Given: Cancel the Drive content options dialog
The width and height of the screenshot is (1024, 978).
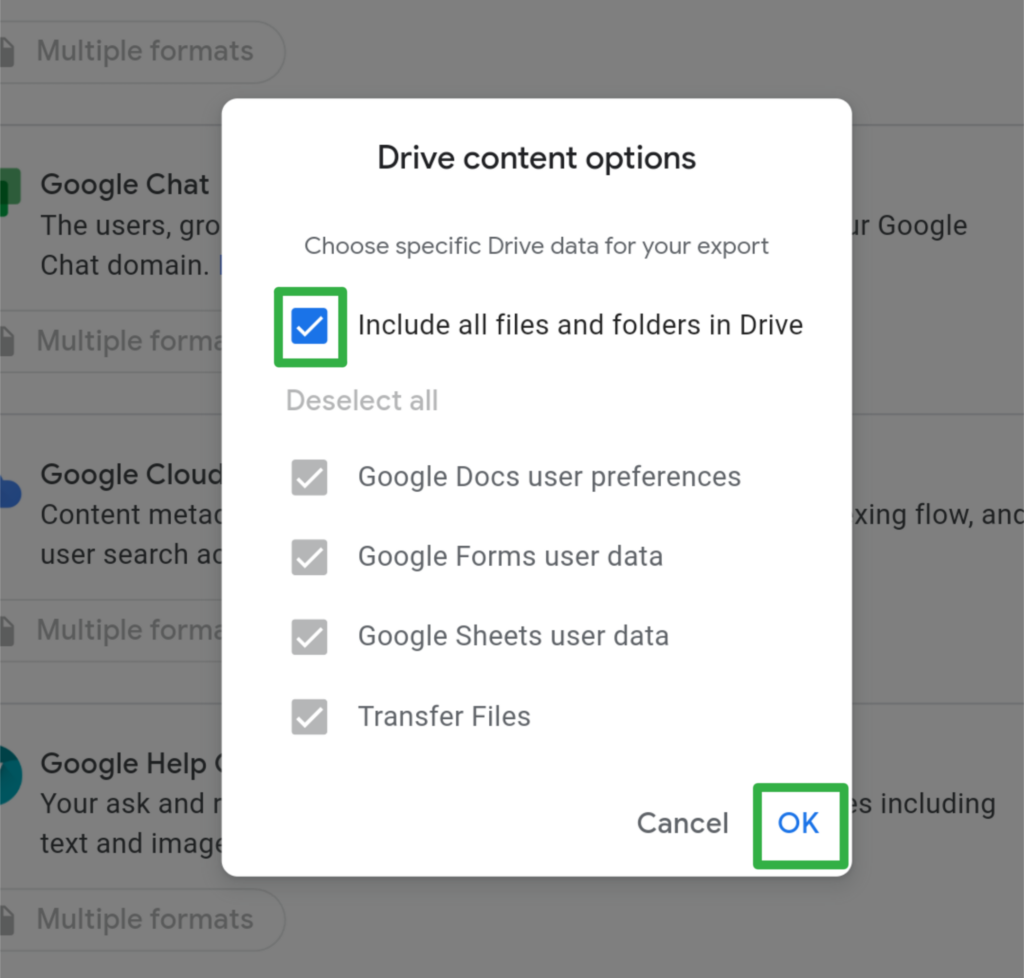Looking at the screenshot, I should (682, 824).
